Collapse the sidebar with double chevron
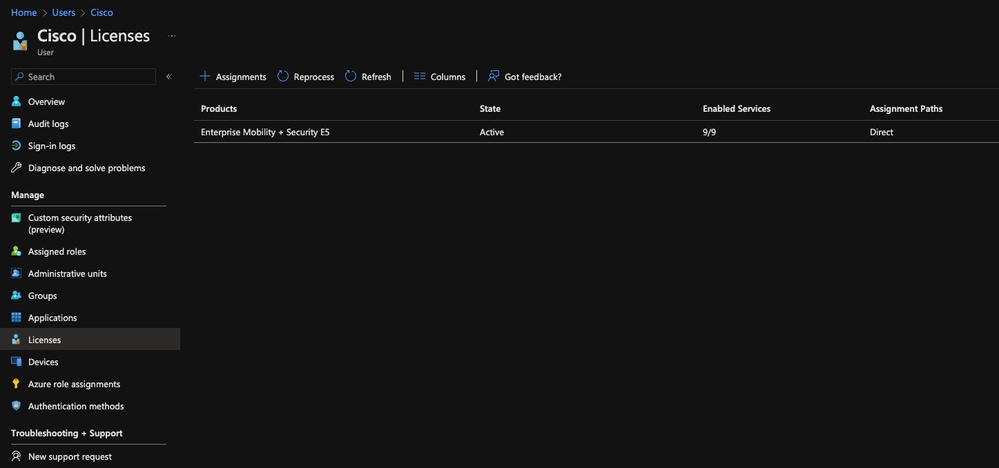 point(169,77)
